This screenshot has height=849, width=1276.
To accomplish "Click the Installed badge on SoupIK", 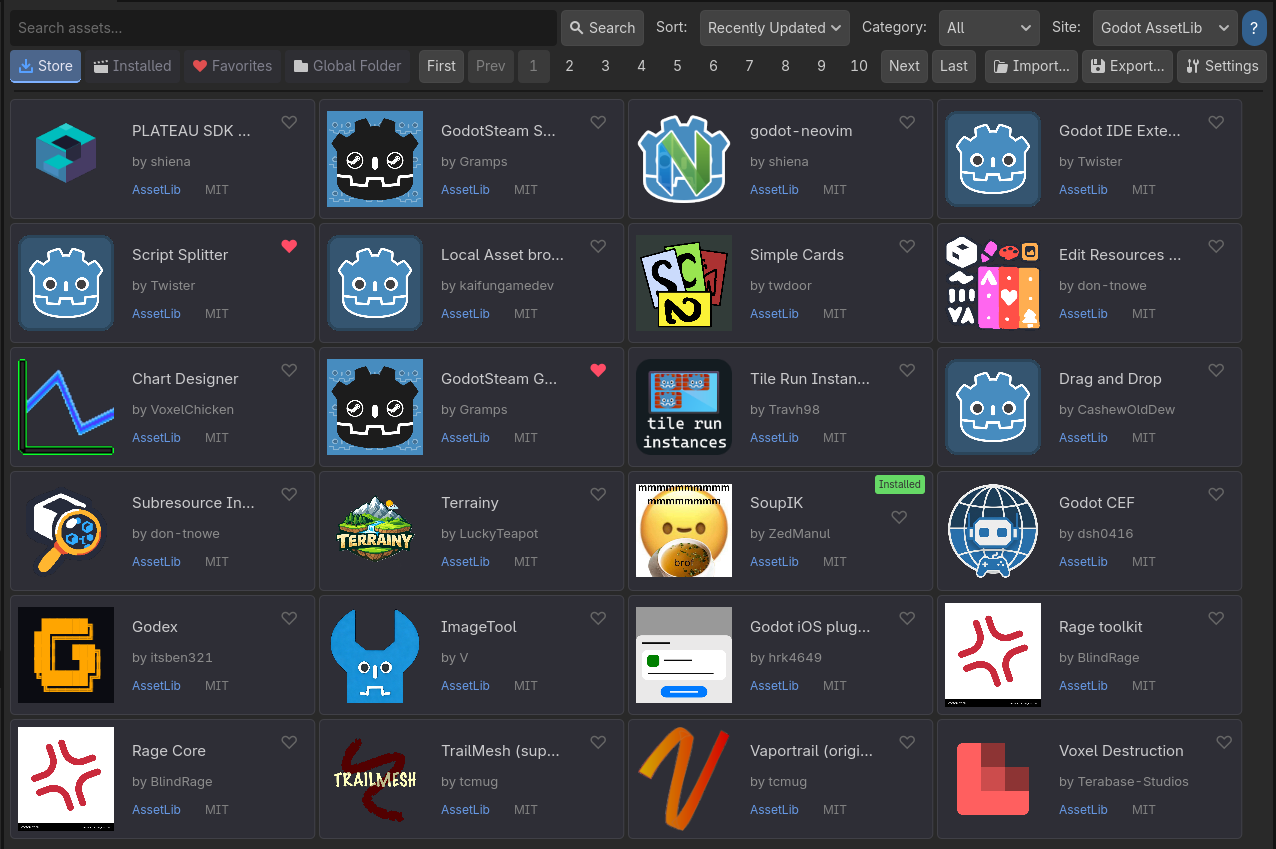I will point(899,484).
